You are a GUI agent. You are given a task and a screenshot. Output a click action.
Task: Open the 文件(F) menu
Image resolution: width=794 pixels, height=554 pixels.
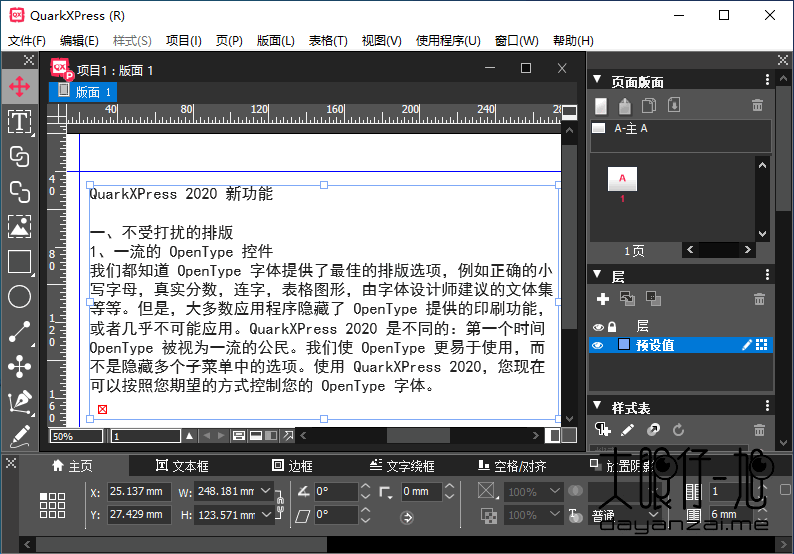[x=27, y=41]
